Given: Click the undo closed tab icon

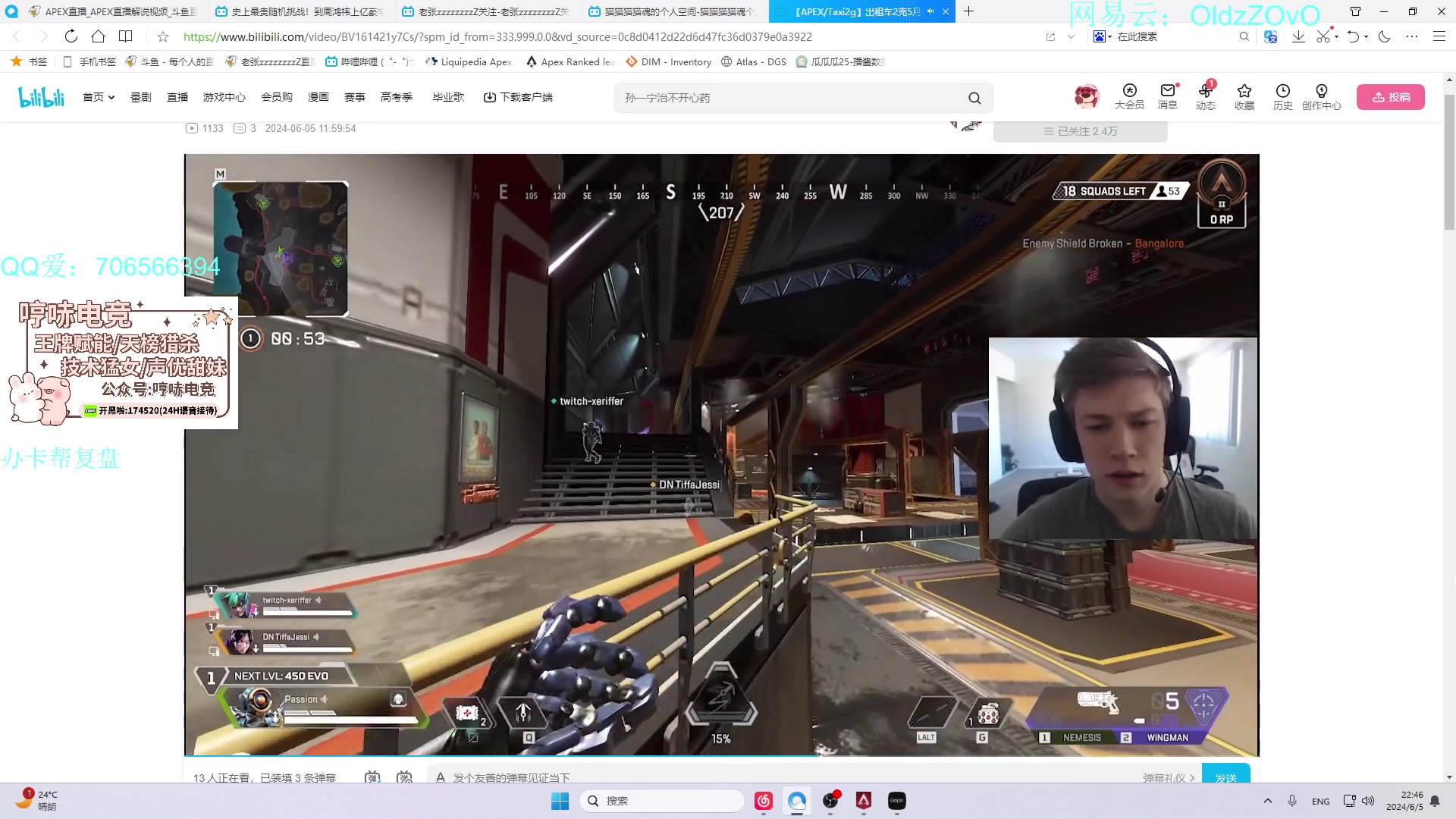Looking at the screenshot, I should [1353, 36].
